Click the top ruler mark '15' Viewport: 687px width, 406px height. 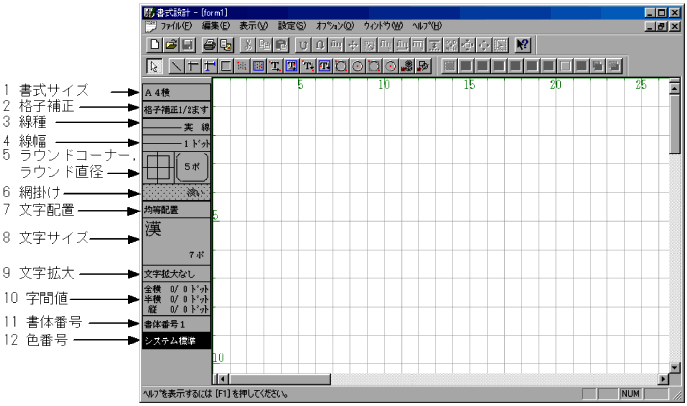tap(469, 85)
